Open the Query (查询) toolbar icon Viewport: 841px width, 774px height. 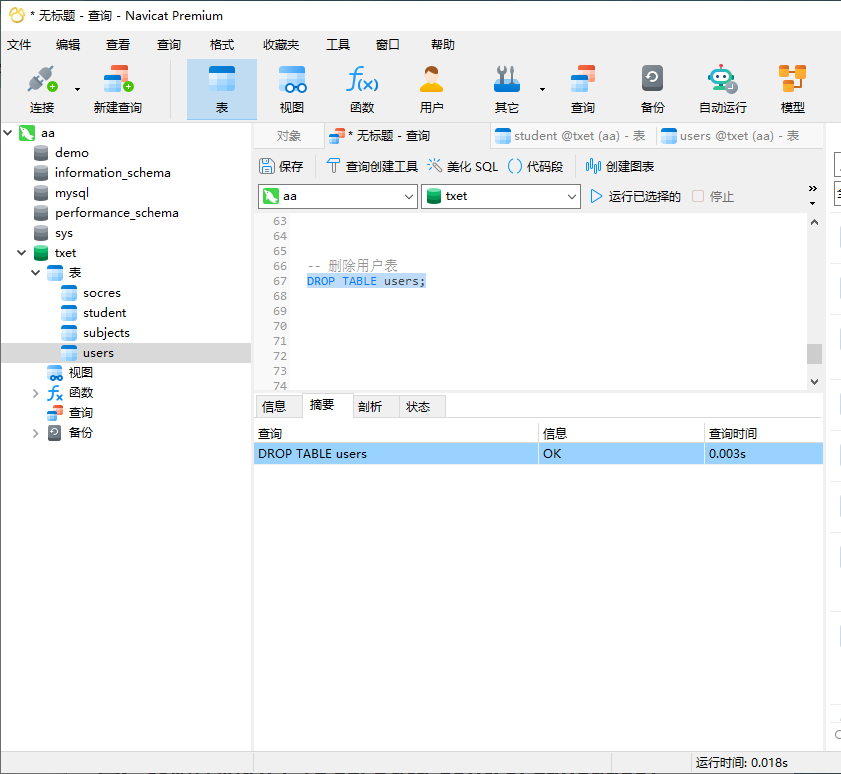[x=582, y=90]
